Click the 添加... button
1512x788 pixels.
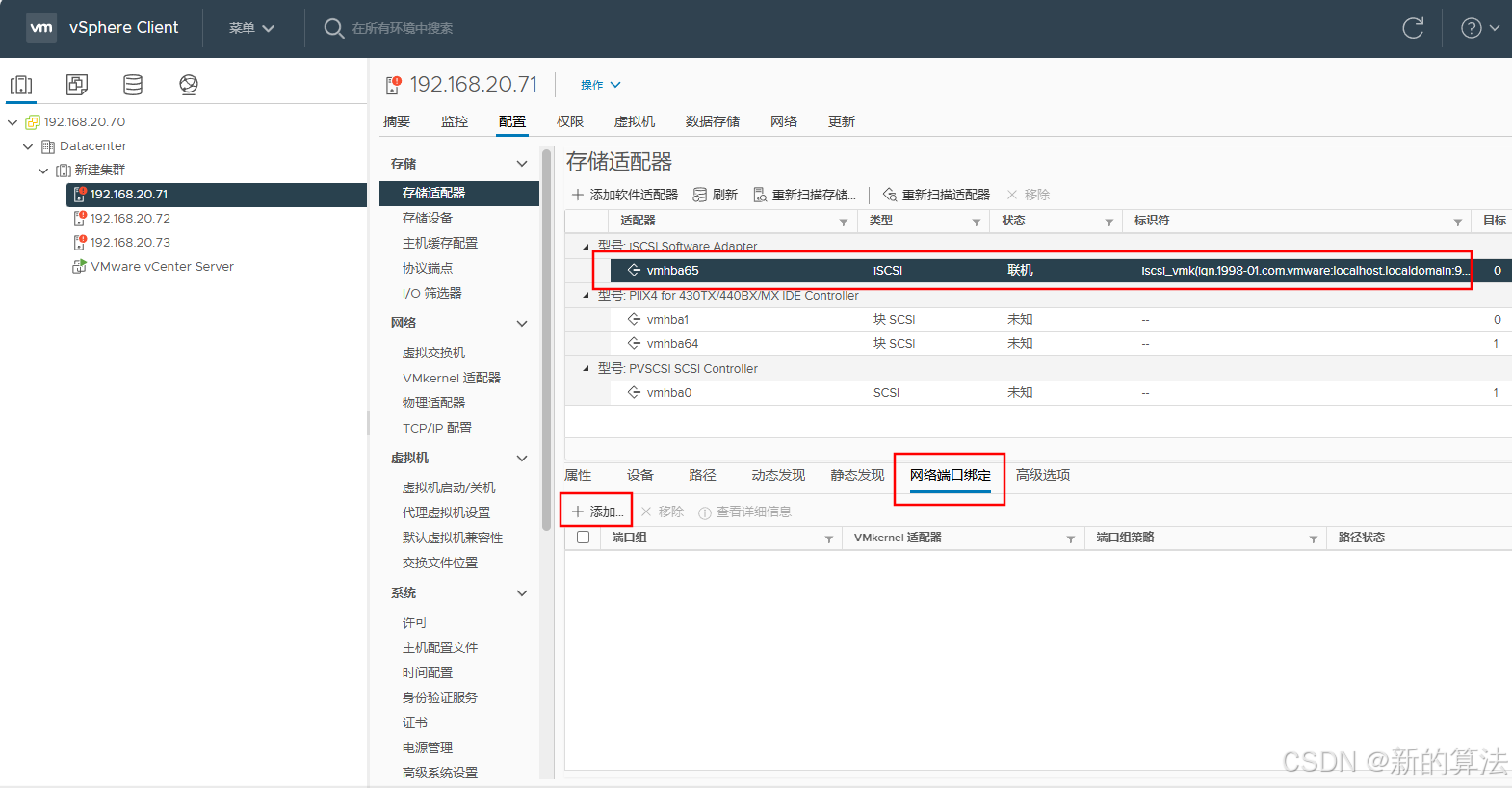click(x=598, y=512)
